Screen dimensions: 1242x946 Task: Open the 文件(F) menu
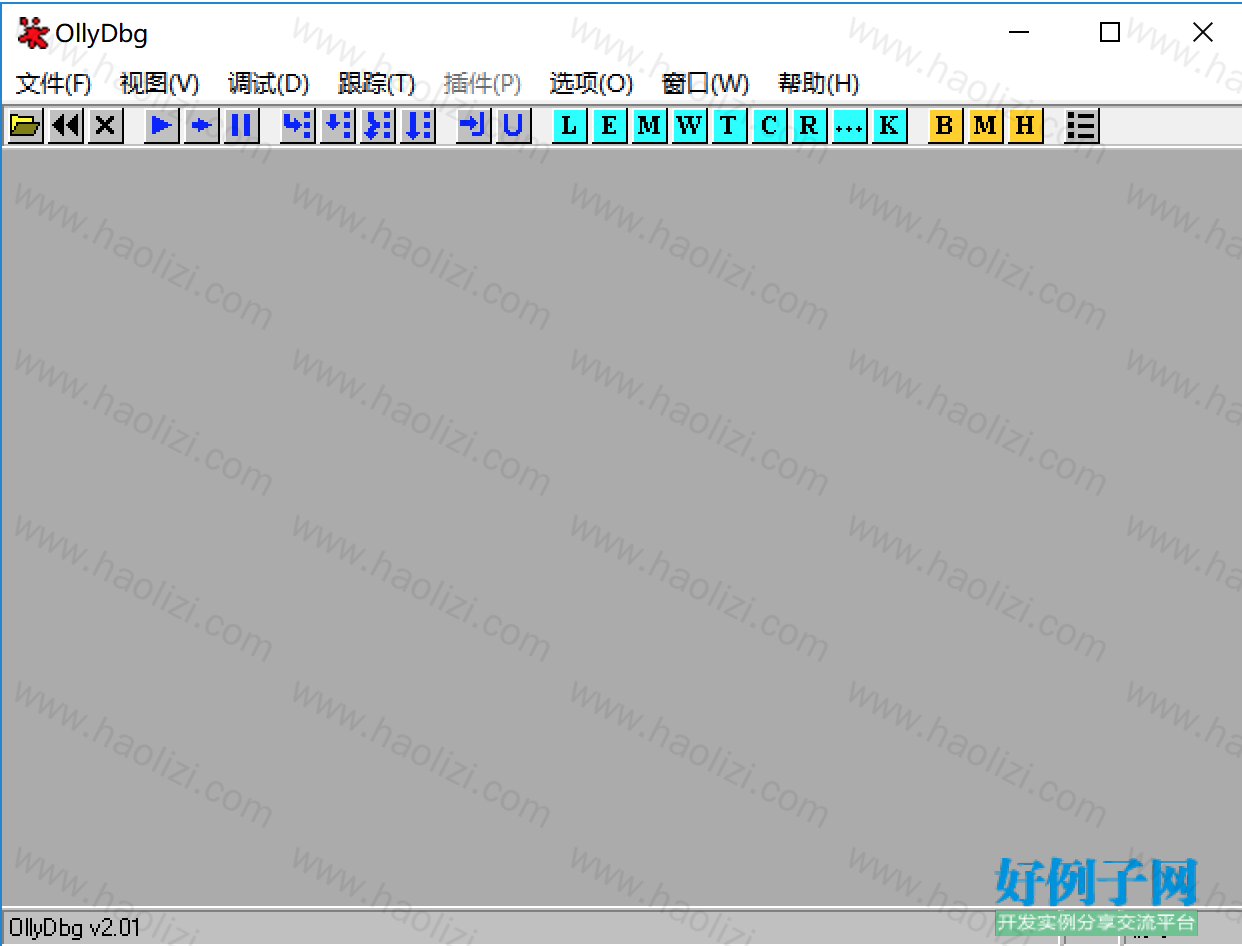(x=54, y=83)
